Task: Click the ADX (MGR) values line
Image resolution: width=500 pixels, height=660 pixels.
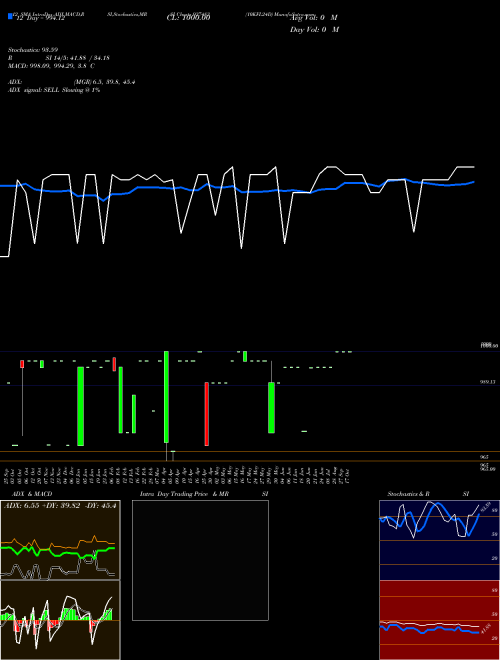Action: pos(72,82)
